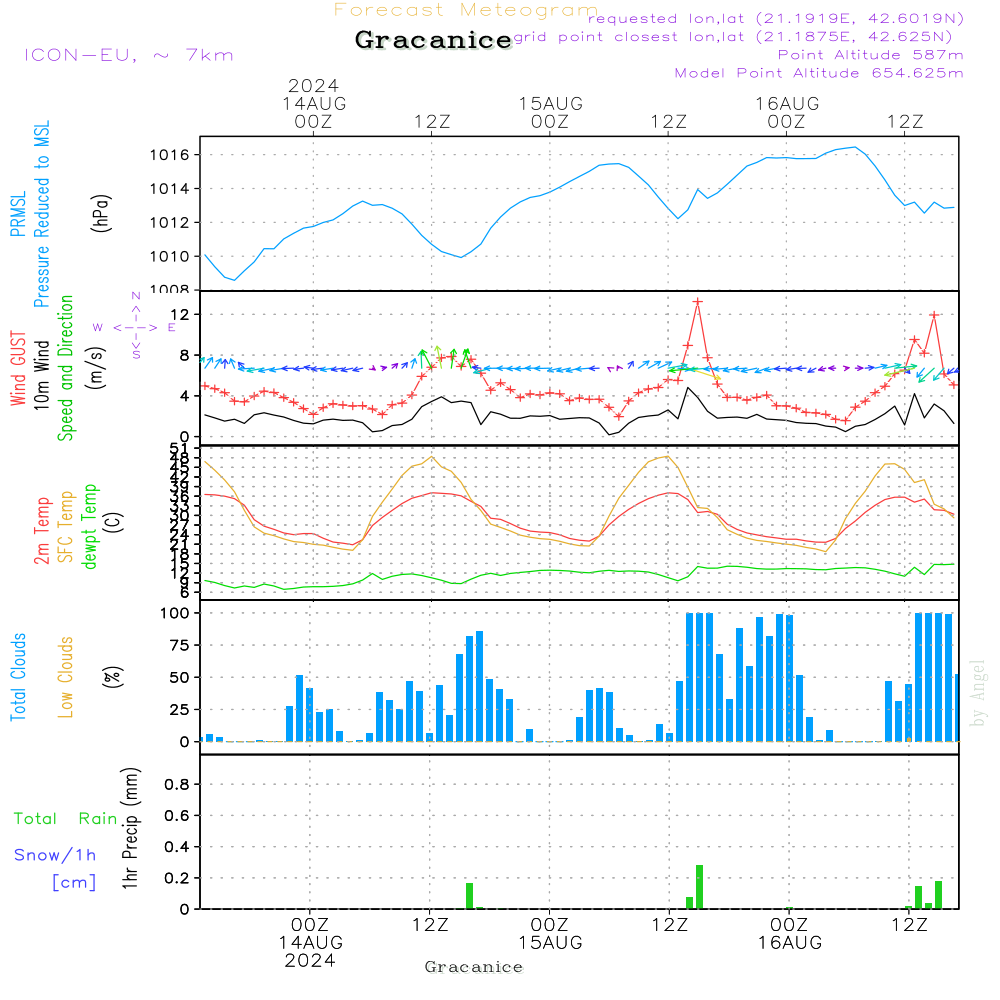The height and width of the screenshot is (1000, 1000).
Task: Click the 'Point Altitude 587m' text
Action: click(871, 55)
